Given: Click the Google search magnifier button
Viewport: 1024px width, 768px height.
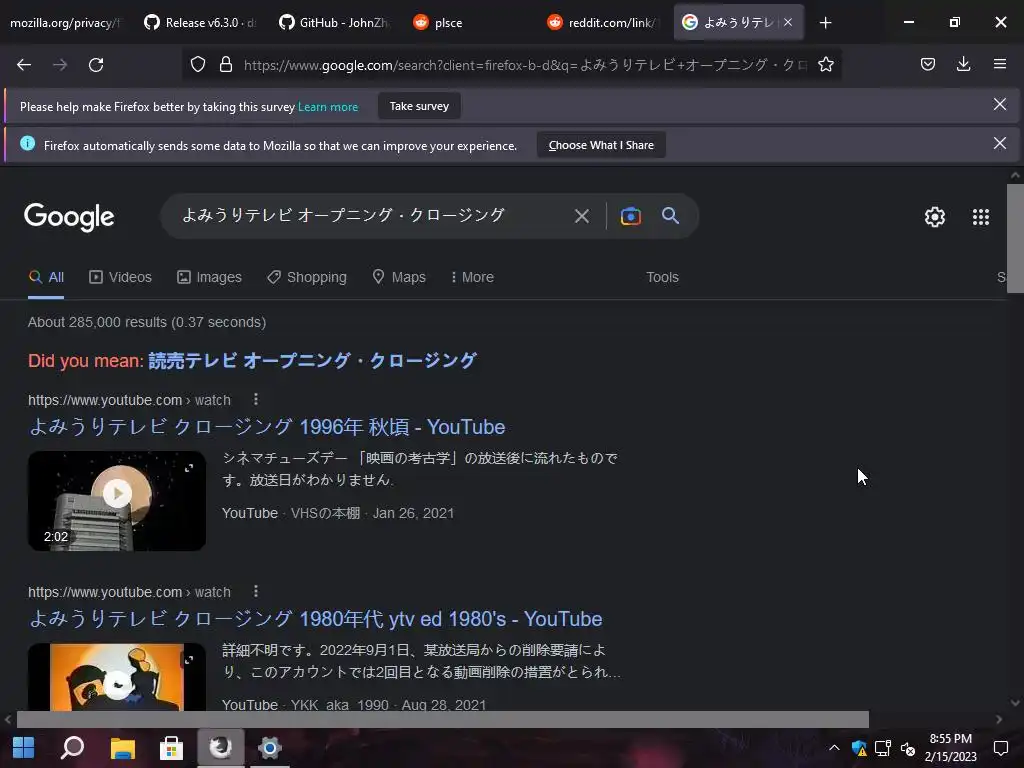Looking at the screenshot, I should click(x=670, y=216).
